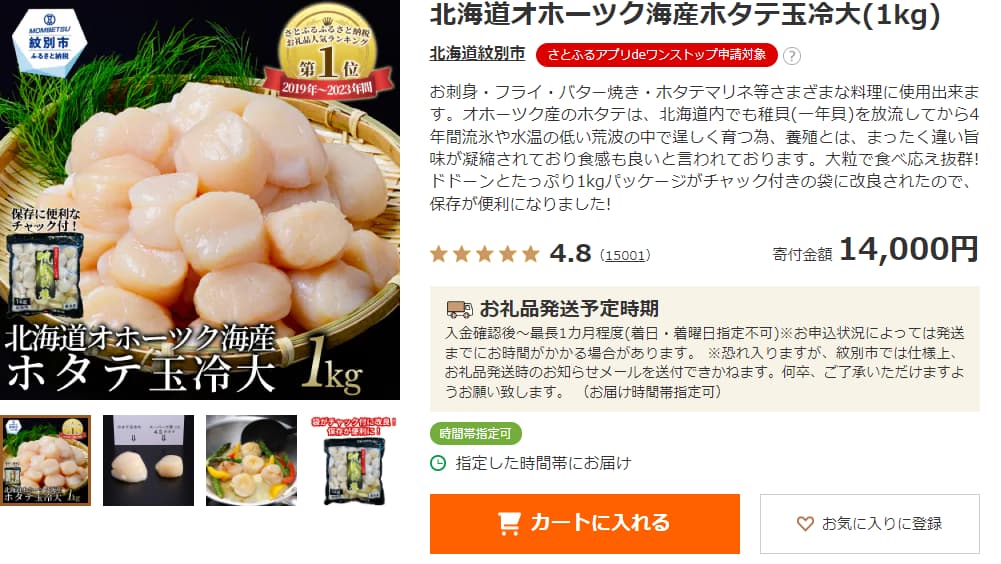
Task: Select the scallop size comparison thumbnail
Action: pyautogui.click(x=148, y=461)
